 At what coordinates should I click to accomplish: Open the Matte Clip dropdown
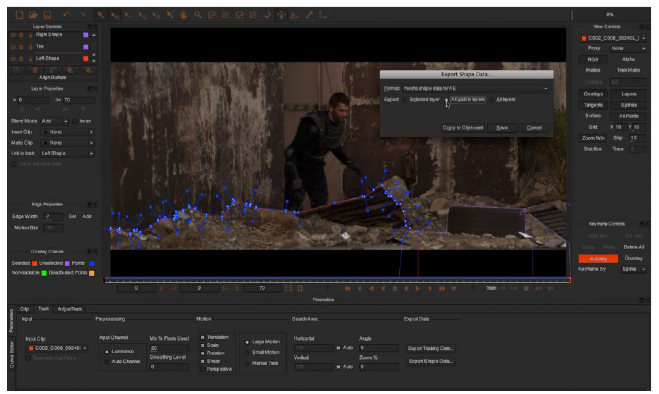tap(67, 143)
